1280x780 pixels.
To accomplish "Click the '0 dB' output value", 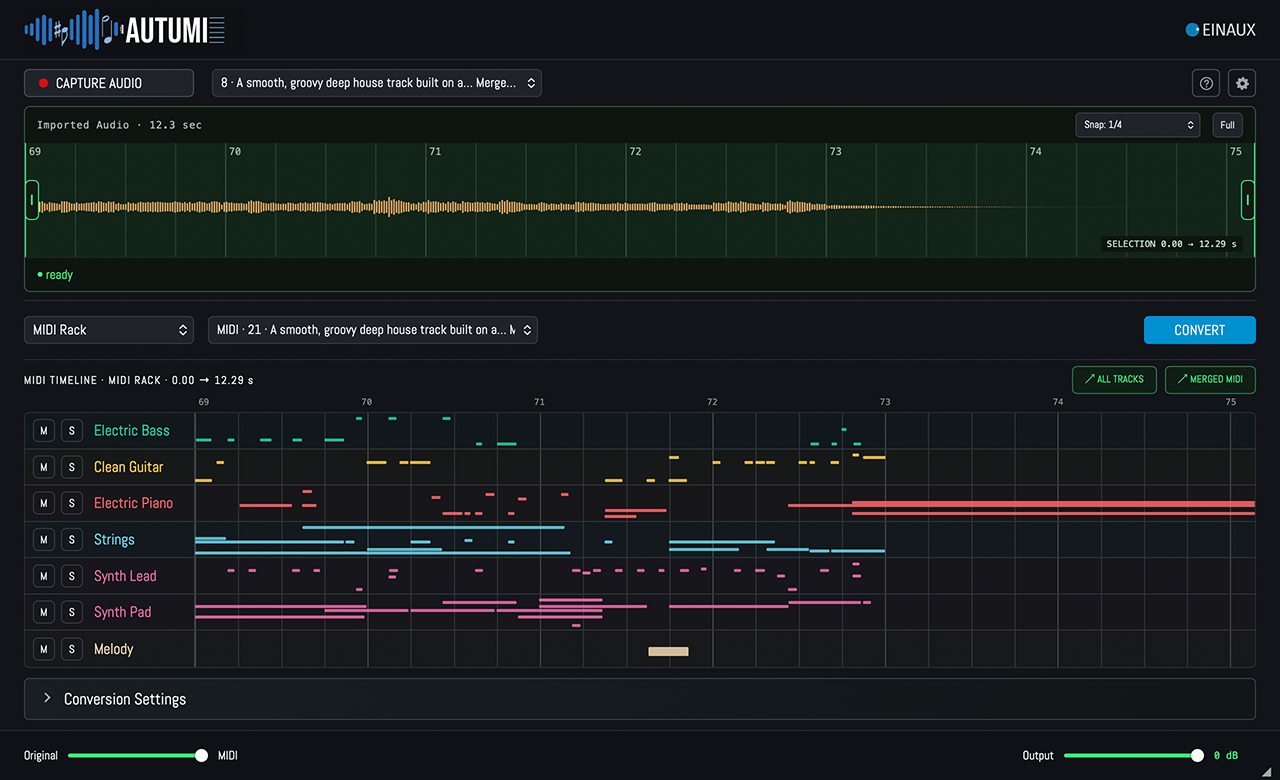I will click(1227, 755).
